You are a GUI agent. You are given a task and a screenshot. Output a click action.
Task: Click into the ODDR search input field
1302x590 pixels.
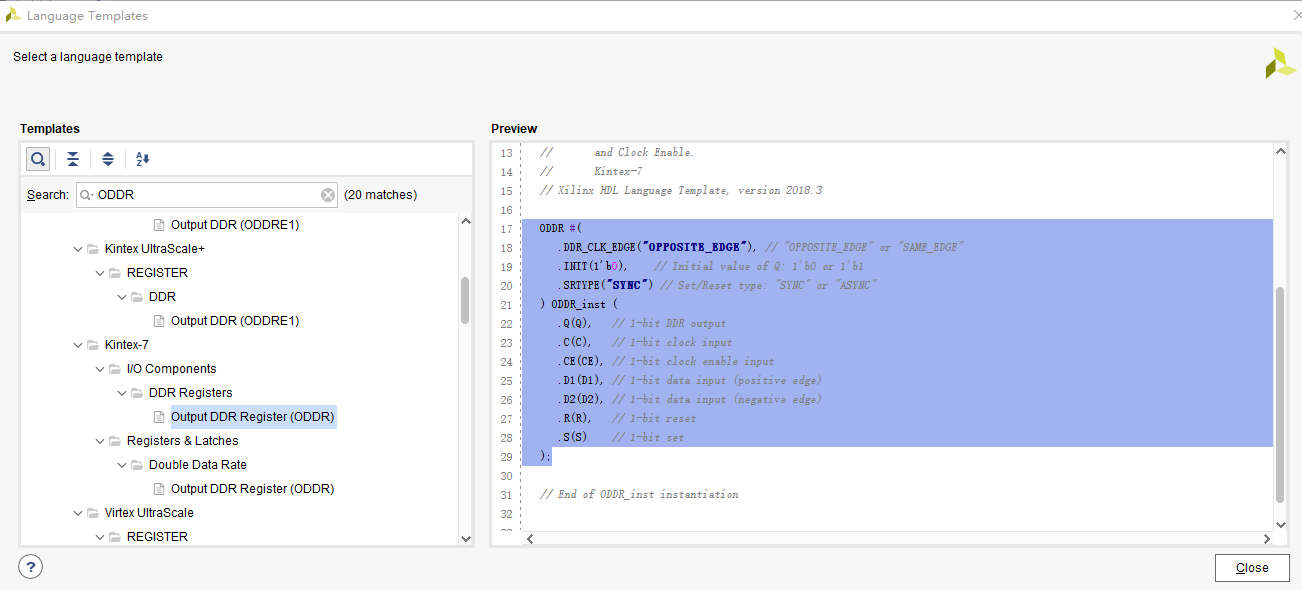207,195
